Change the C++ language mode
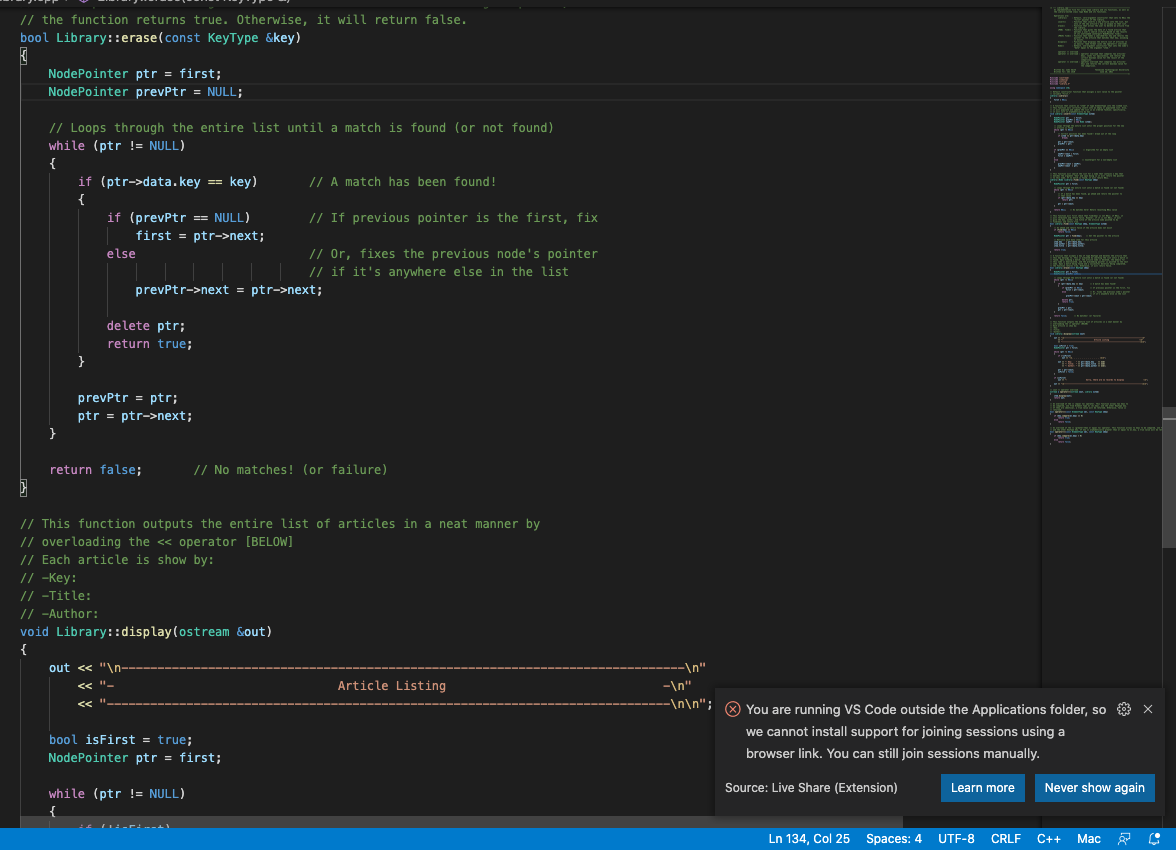1176x850 pixels. tap(1048, 839)
